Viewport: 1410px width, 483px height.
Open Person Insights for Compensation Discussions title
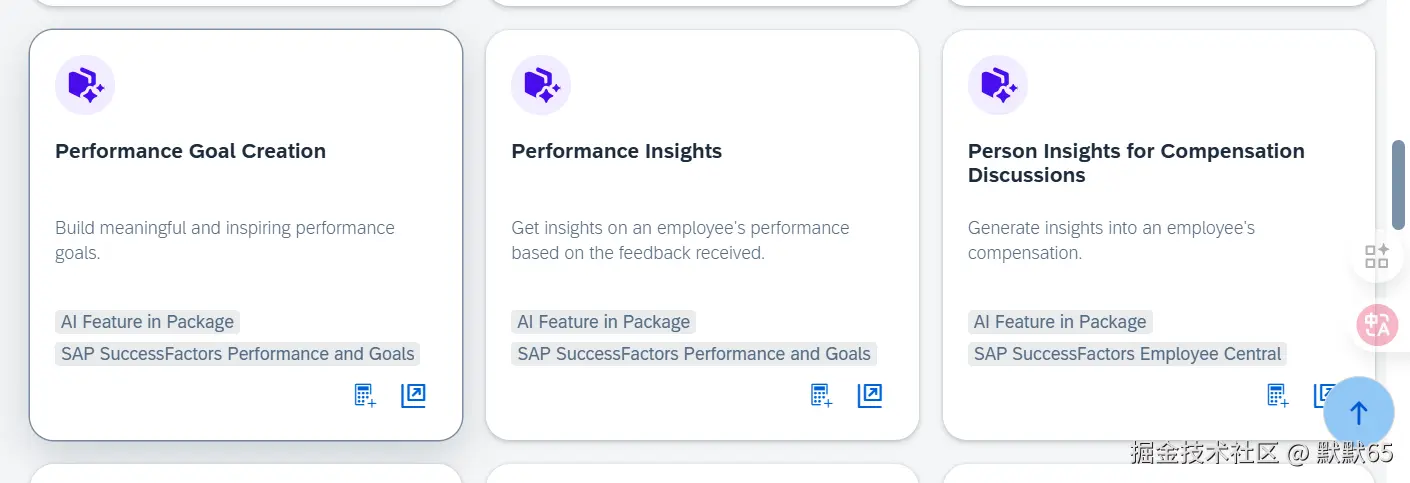(1136, 163)
